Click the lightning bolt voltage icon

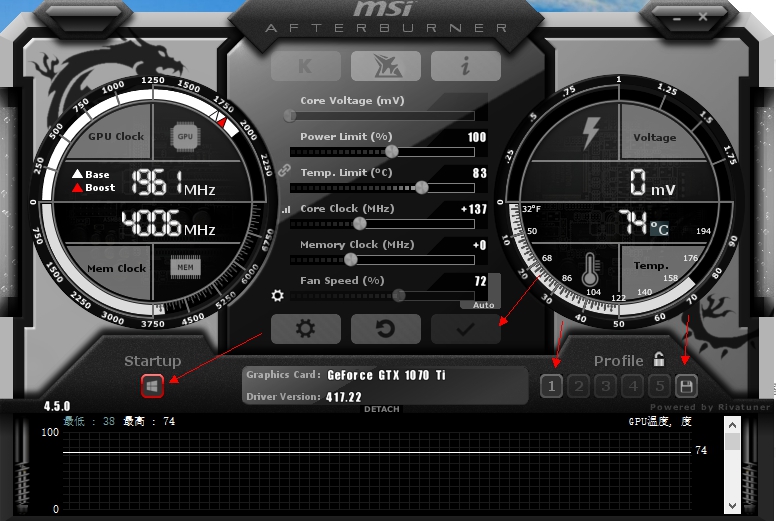tap(590, 133)
